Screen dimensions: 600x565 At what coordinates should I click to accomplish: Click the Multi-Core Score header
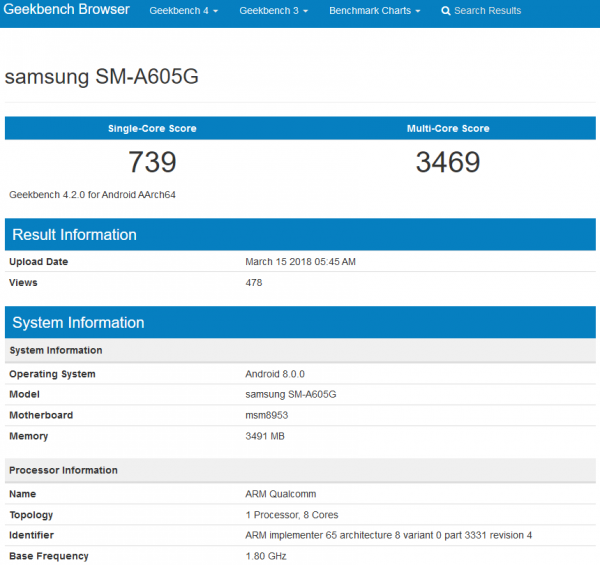[448, 129]
